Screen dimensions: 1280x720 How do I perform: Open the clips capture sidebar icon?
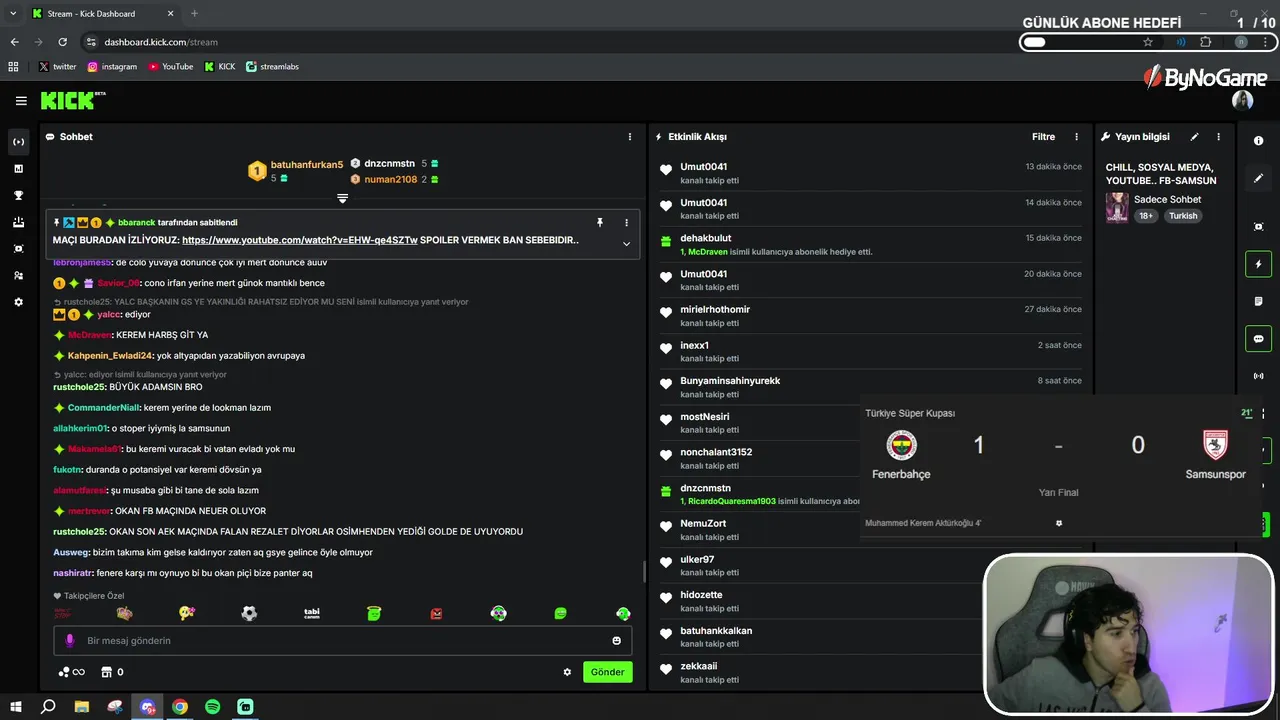coord(18,248)
